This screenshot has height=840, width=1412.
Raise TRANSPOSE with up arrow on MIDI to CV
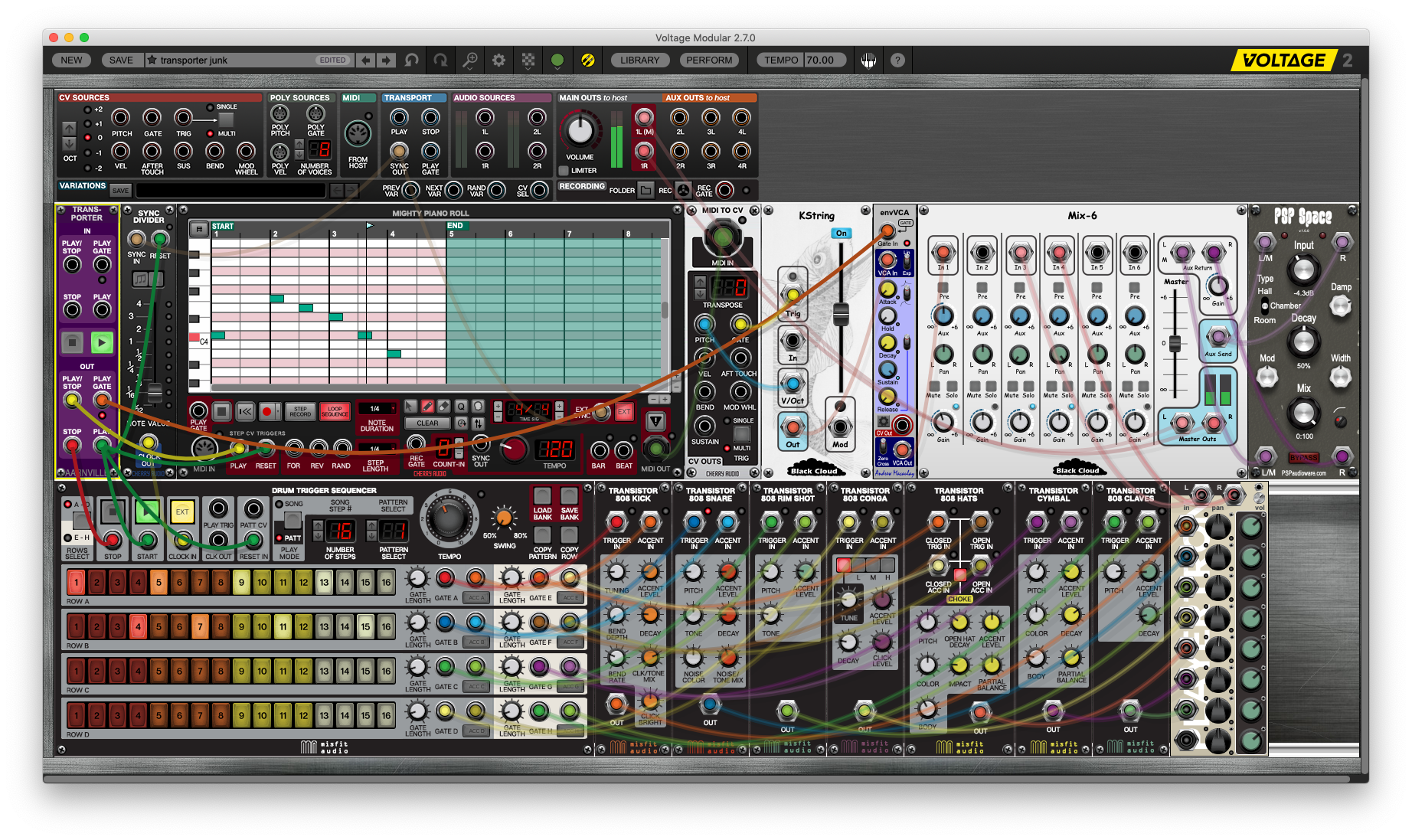click(x=700, y=283)
